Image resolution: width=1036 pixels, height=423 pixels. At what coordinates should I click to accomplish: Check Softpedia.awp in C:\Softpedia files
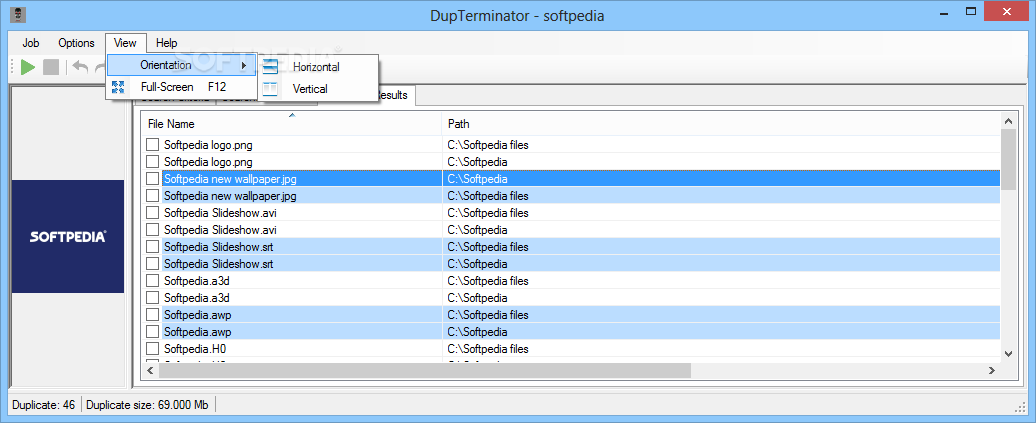(x=153, y=315)
